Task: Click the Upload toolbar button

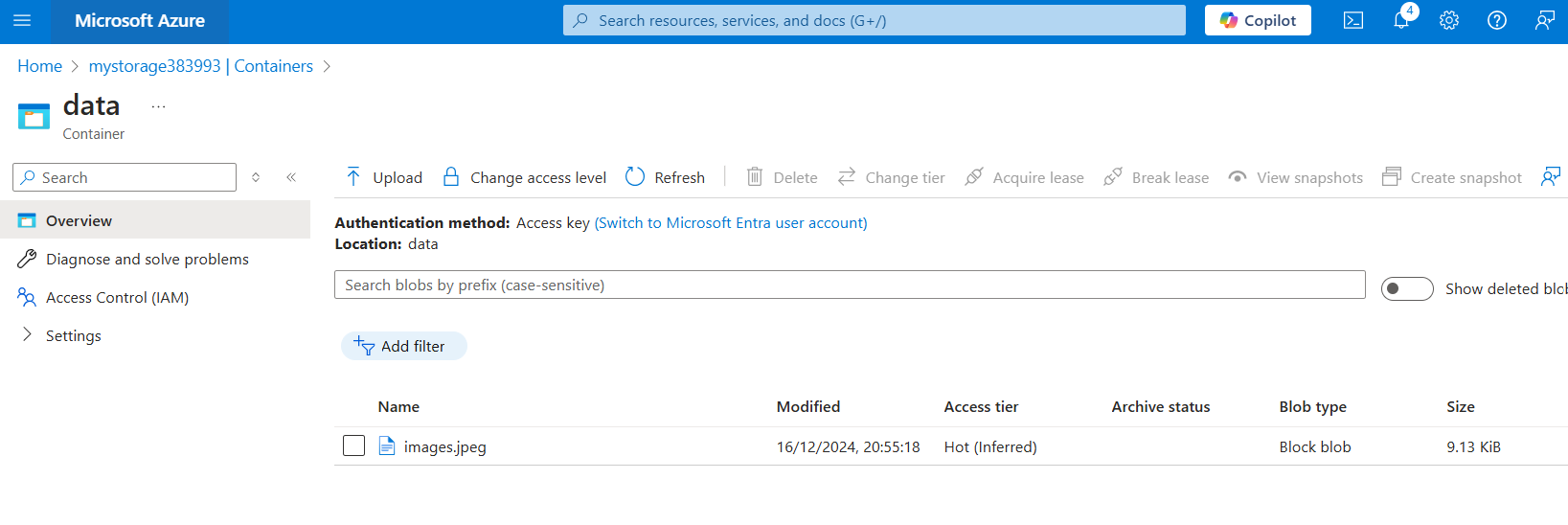Action: coord(384,177)
